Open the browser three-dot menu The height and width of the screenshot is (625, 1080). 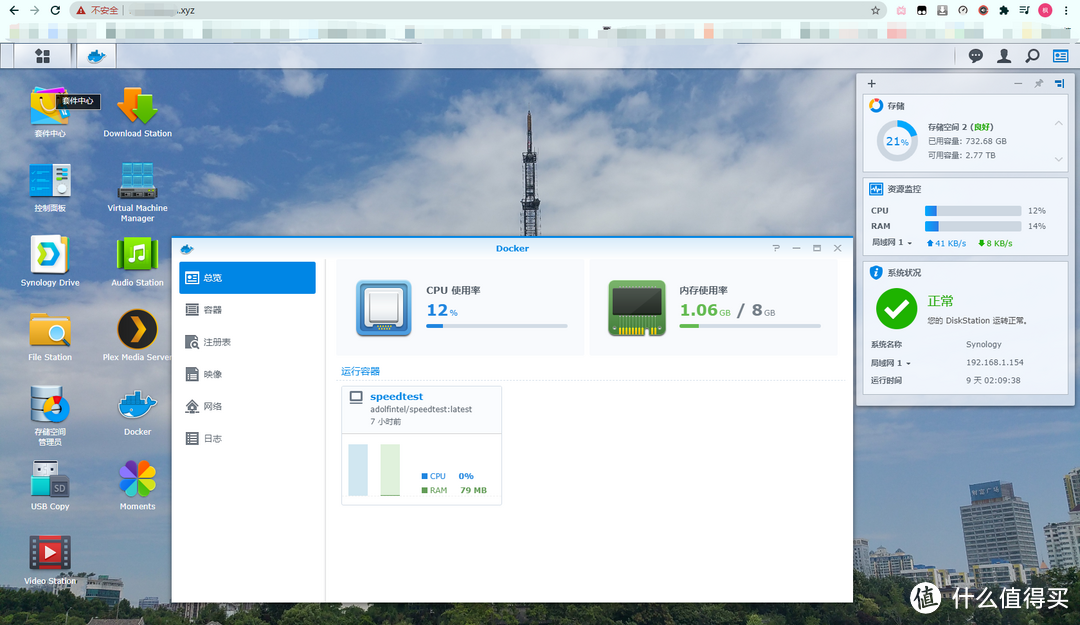click(1066, 10)
